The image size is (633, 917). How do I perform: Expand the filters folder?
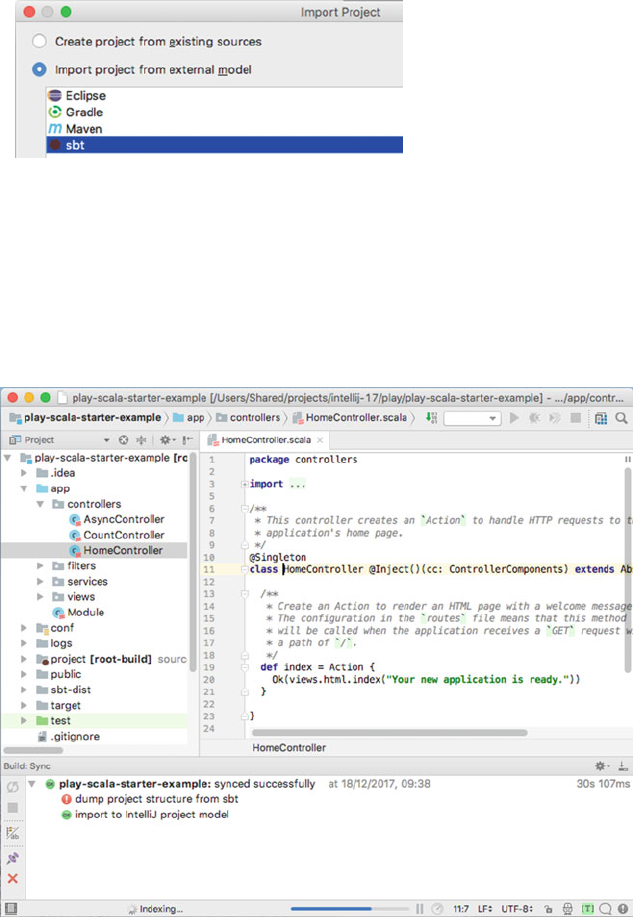pyautogui.click(x=40, y=566)
